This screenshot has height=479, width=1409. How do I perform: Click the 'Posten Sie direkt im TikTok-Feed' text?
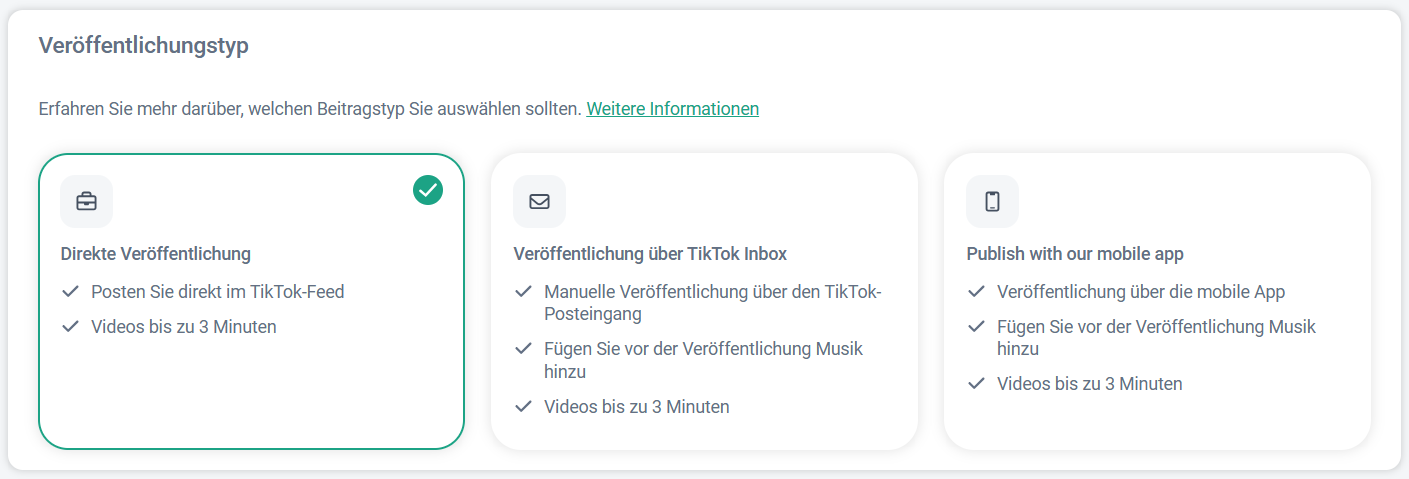(x=217, y=292)
